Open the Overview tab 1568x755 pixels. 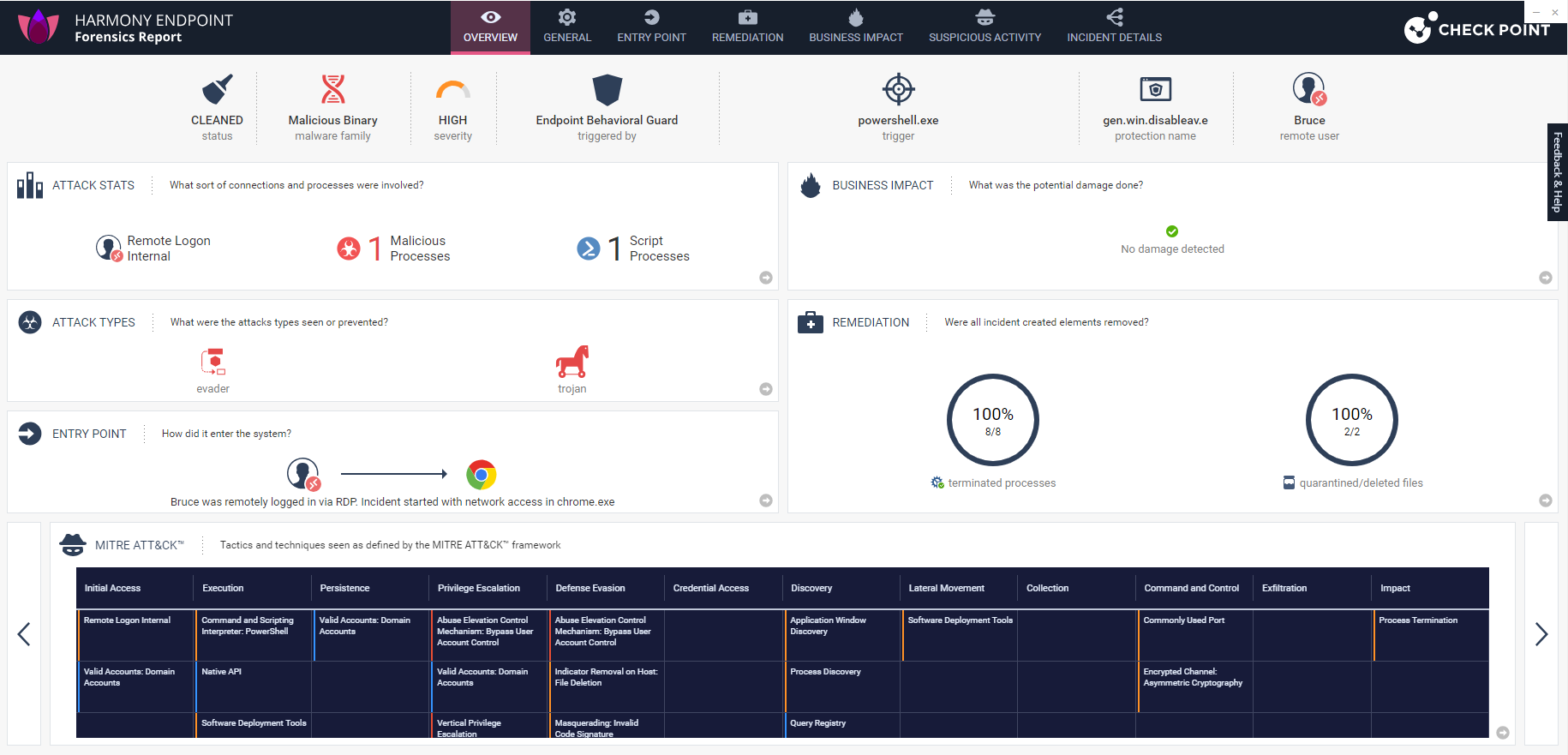click(490, 27)
